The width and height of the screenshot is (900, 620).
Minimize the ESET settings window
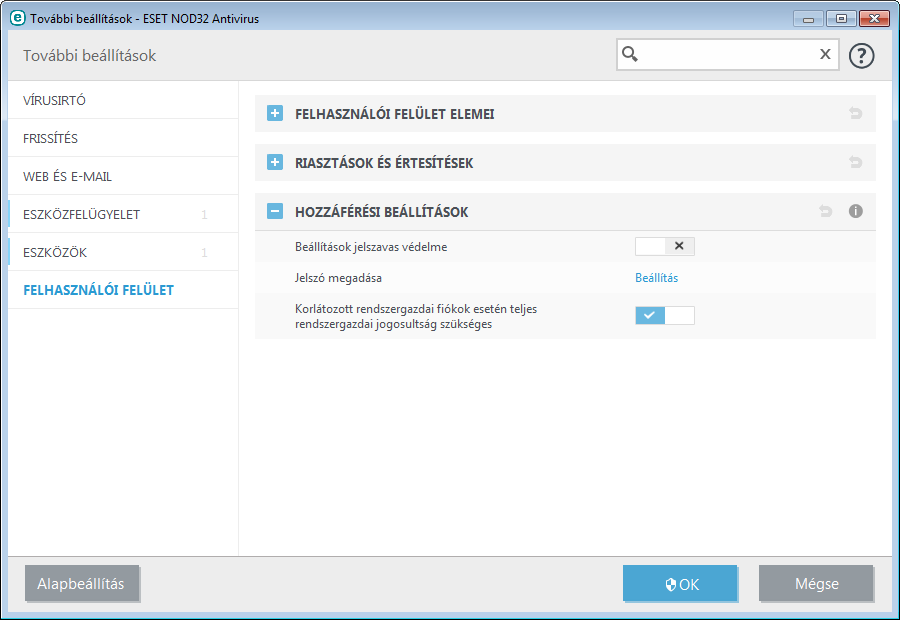coord(809,19)
